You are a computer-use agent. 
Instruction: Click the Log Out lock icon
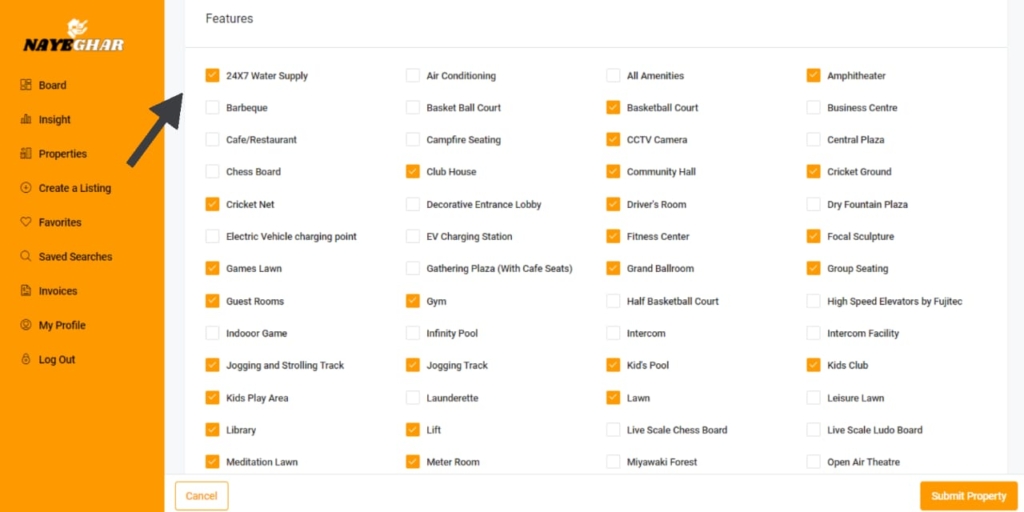(26, 359)
